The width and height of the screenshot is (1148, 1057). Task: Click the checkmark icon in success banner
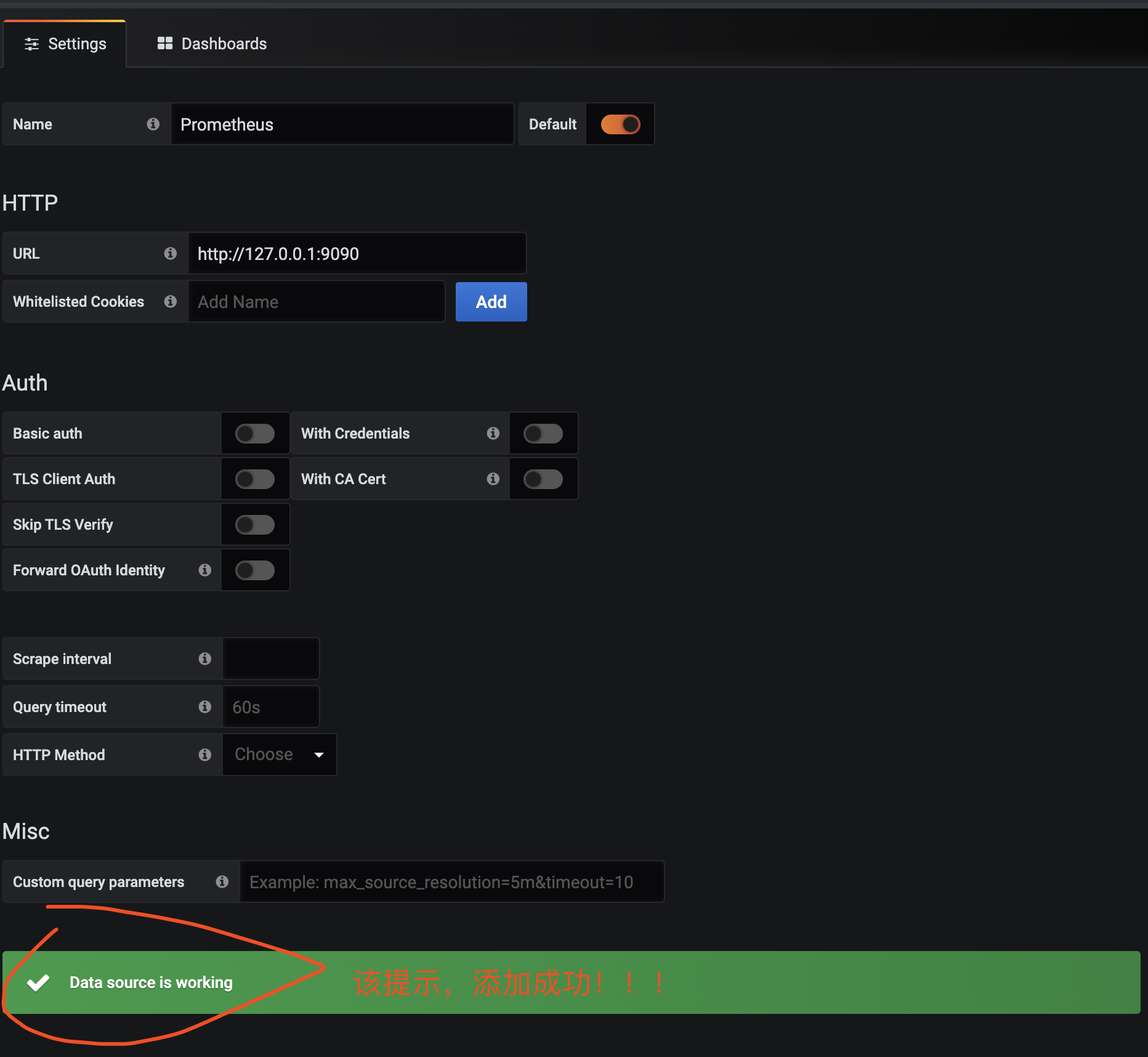pos(38,982)
